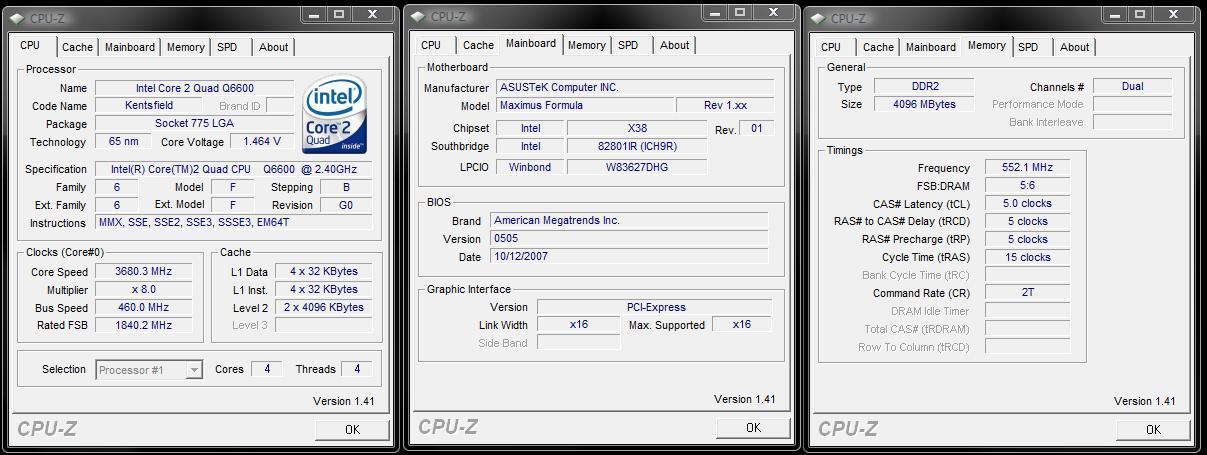Click Command Rate value 2T

pos(1027,293)
